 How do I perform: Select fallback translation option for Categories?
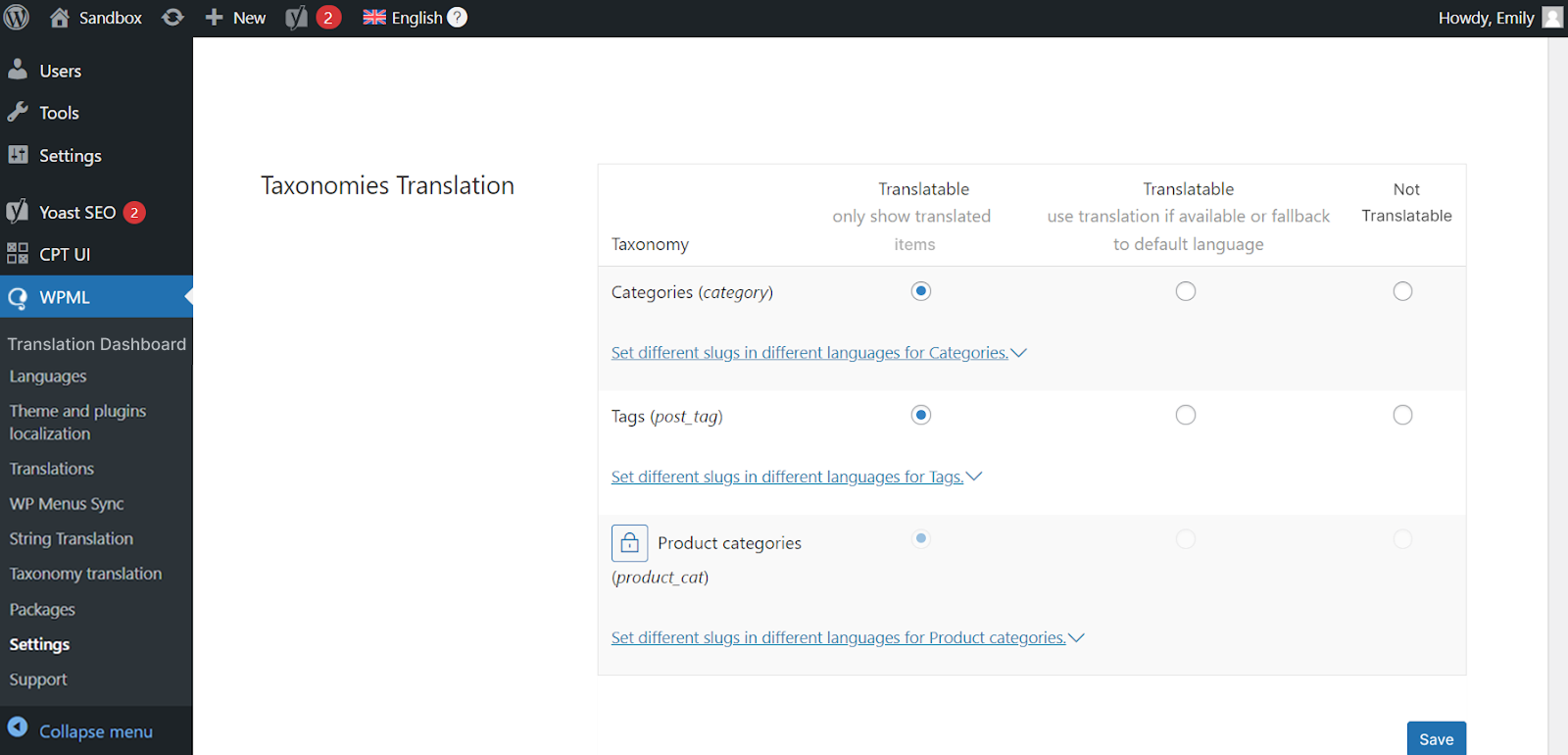[1186, 291]
